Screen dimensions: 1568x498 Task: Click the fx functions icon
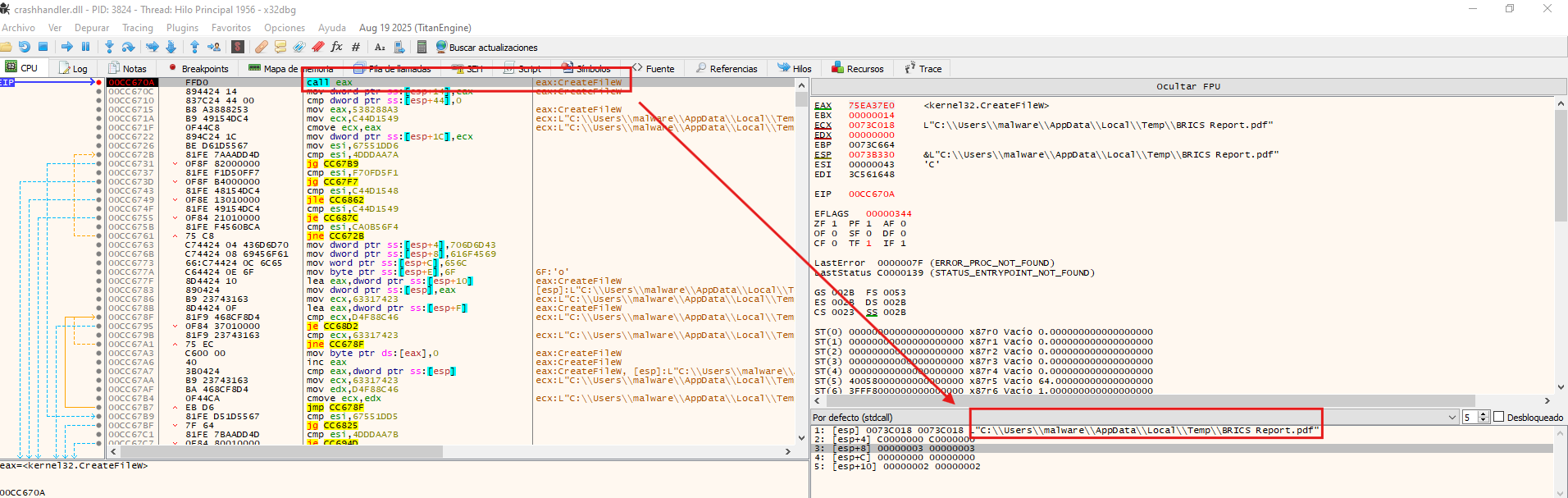coord(336,47)
